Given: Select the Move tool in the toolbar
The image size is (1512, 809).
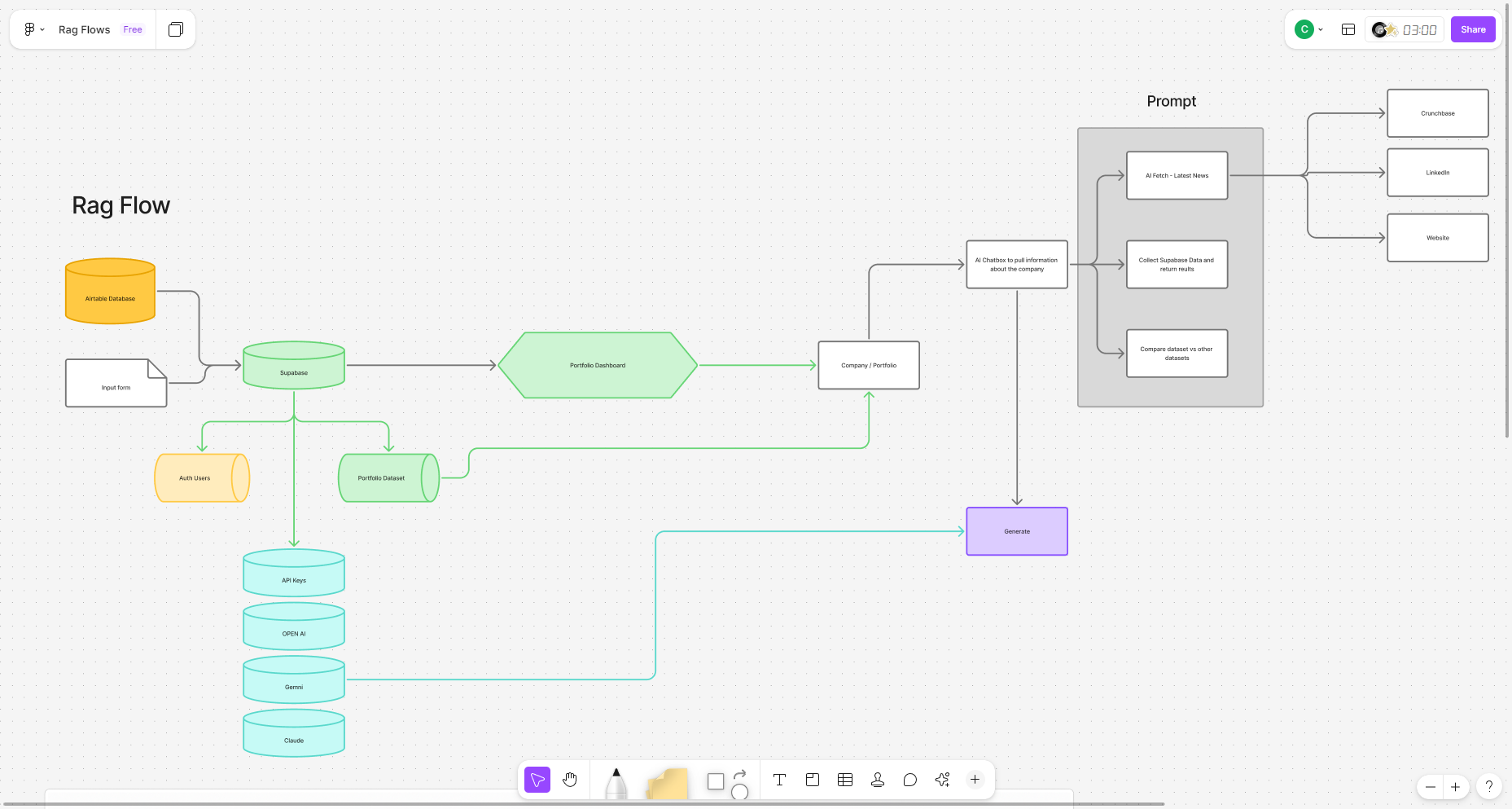Looking at the screenshot, I should (x=537, y=780).
